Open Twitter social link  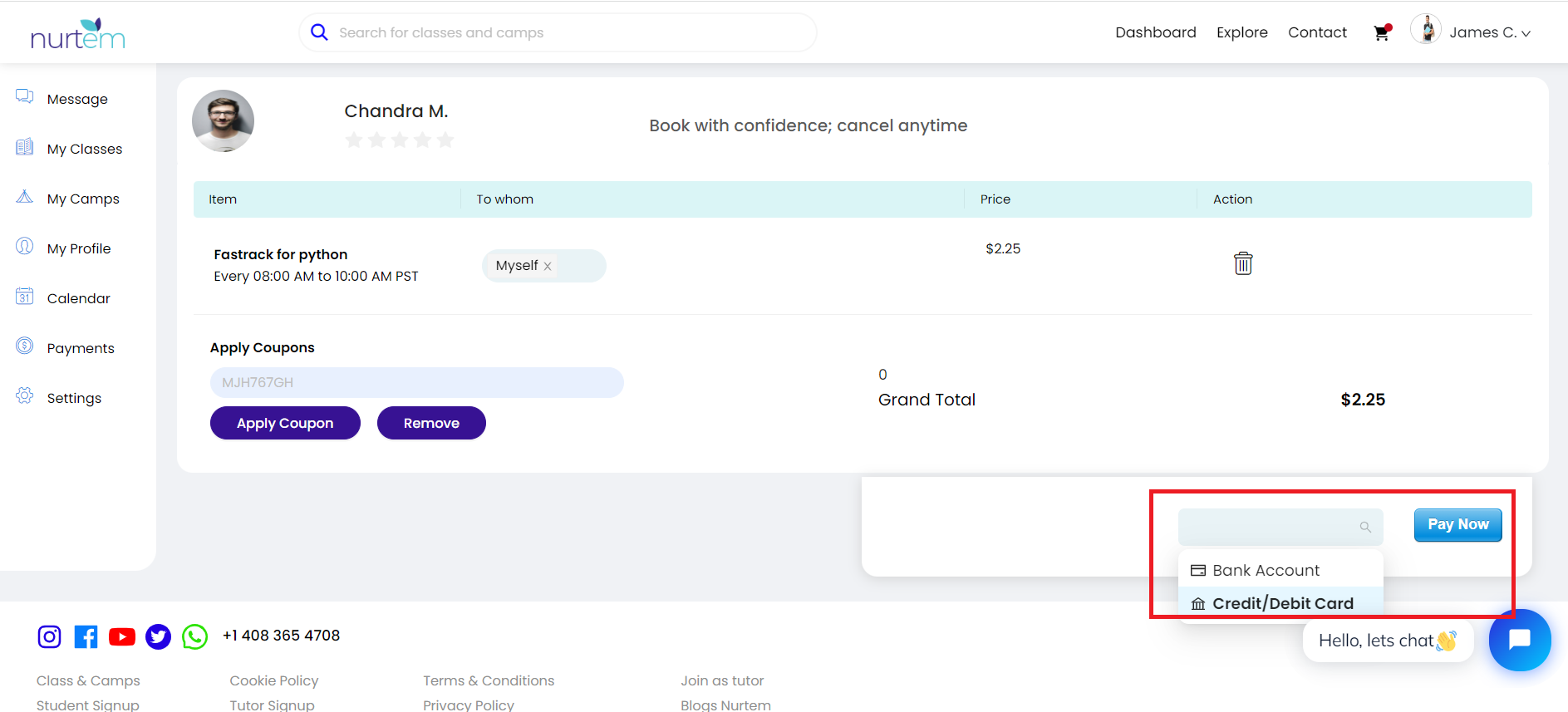click(158, 636)
